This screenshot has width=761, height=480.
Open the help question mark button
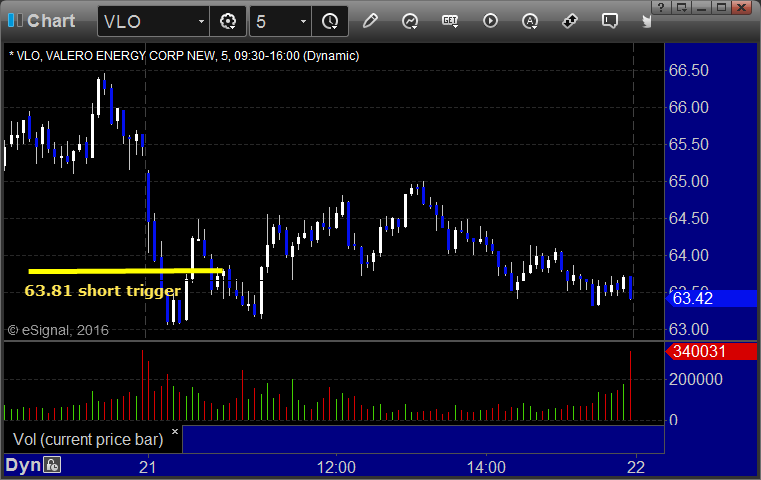pyautogui.click(x=661, y=7)
